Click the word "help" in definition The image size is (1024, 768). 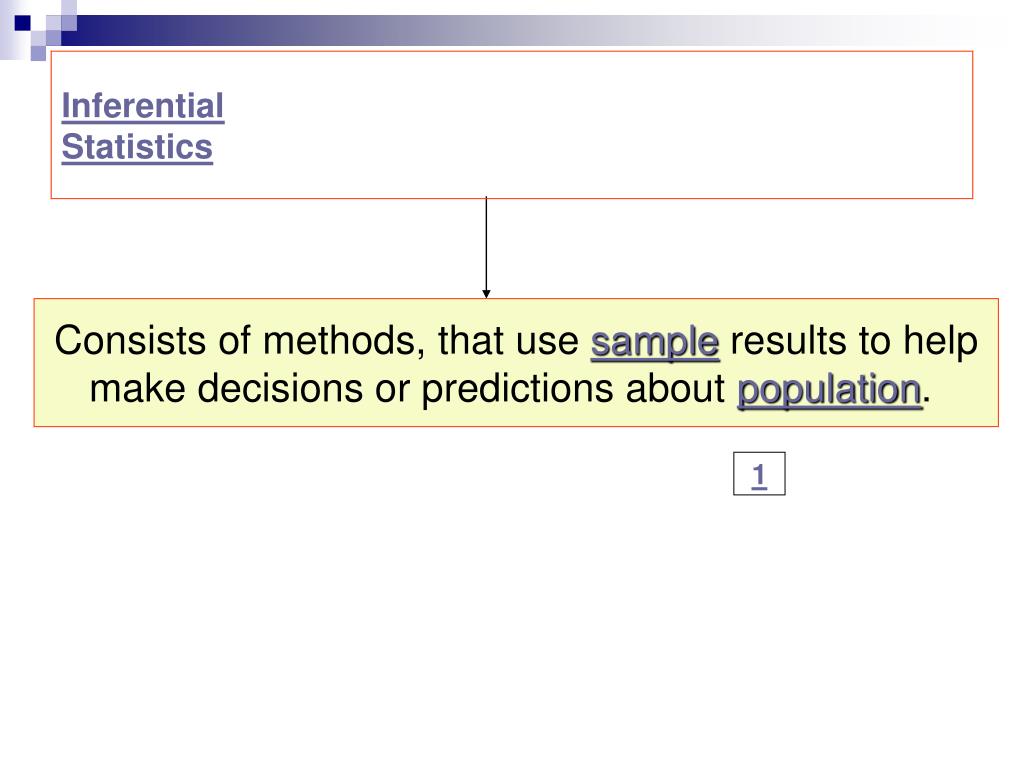pyautogui.click(x=940, y=342)
